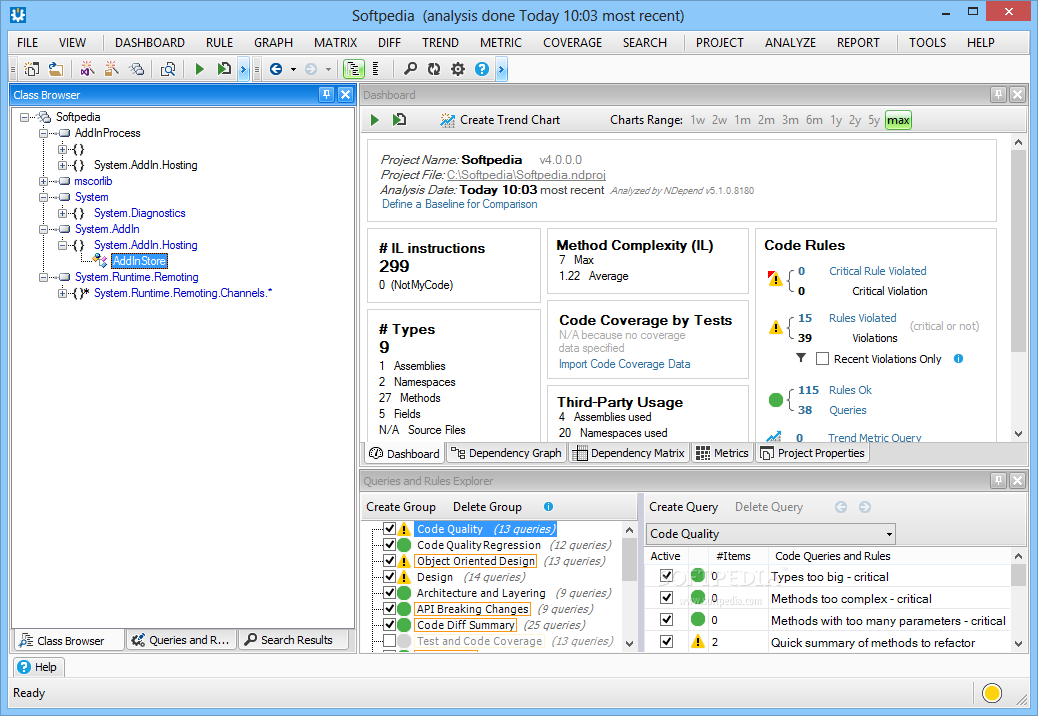
Task: Click Import Code Coverage Data link
Action: 624,364
